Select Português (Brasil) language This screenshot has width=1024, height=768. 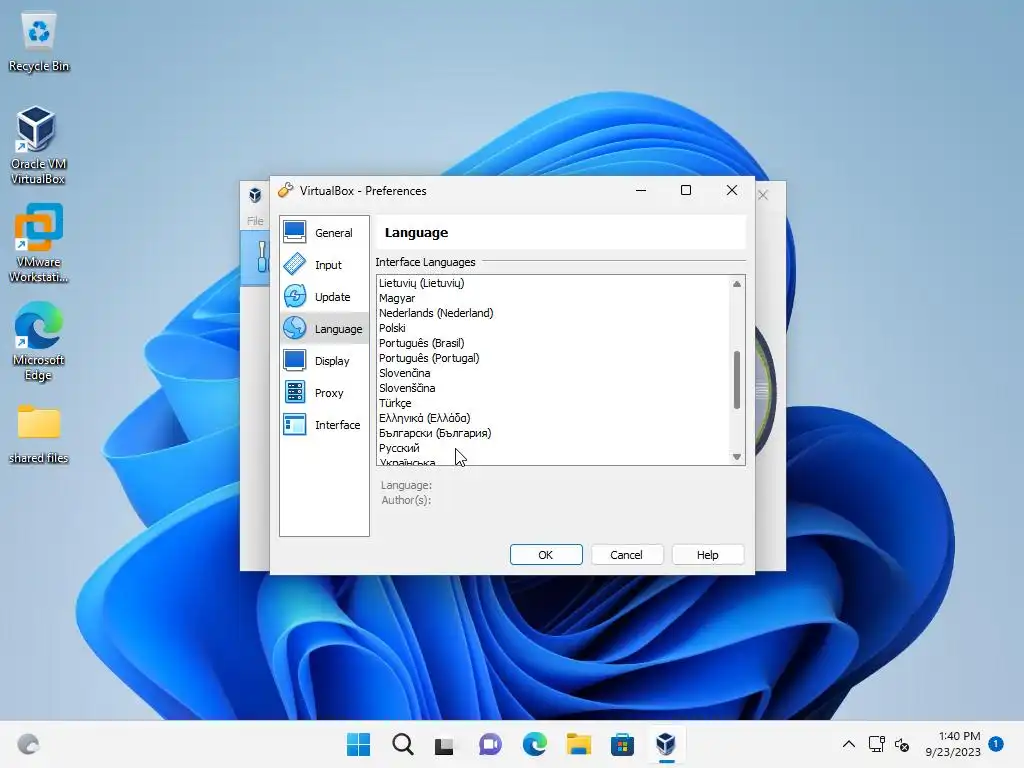coord(422,343)
